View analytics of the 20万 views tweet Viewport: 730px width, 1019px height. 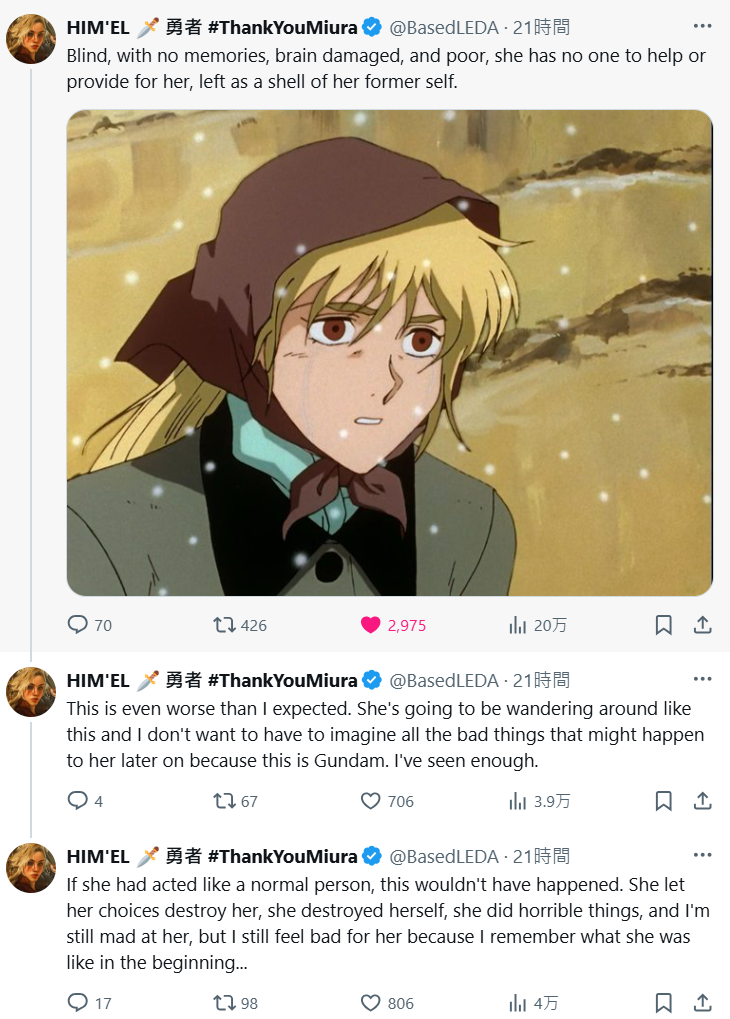tap(518, 625)
